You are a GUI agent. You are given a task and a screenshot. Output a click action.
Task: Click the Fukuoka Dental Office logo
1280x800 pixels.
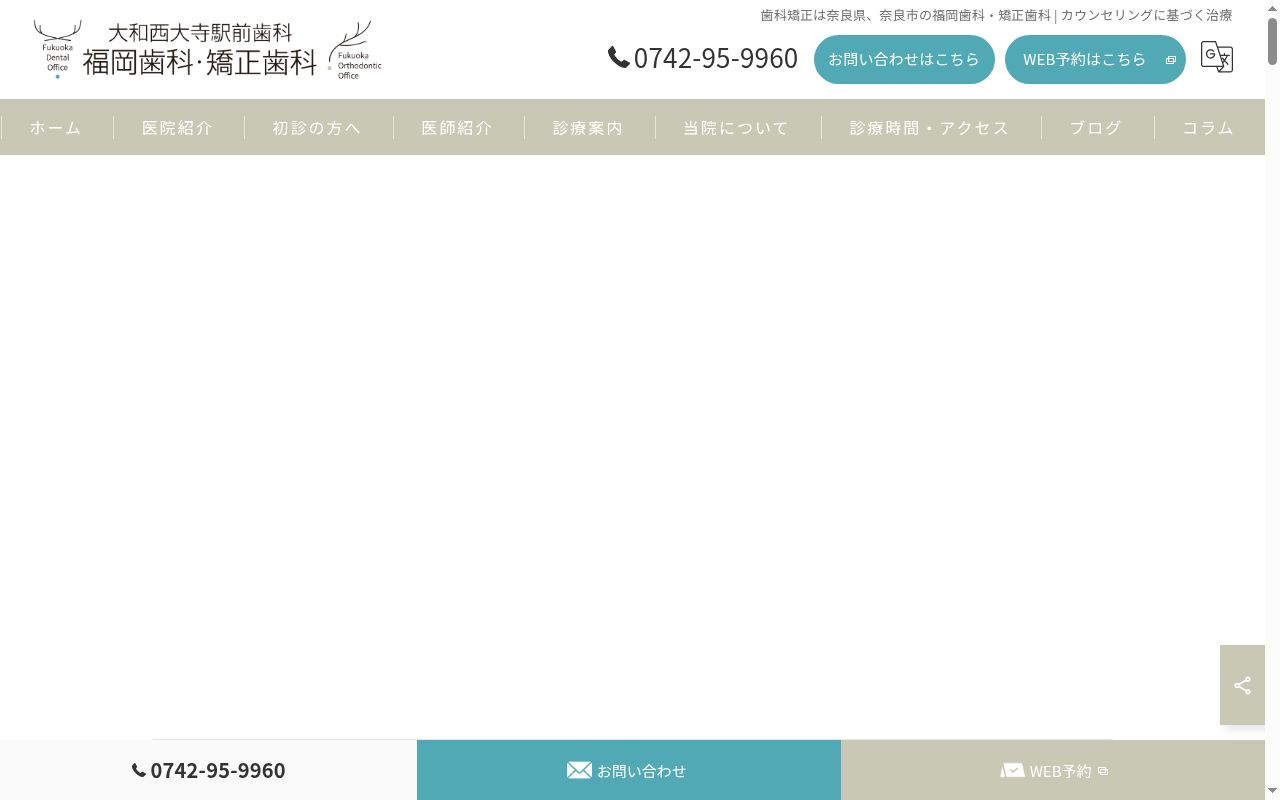[57, 49]
